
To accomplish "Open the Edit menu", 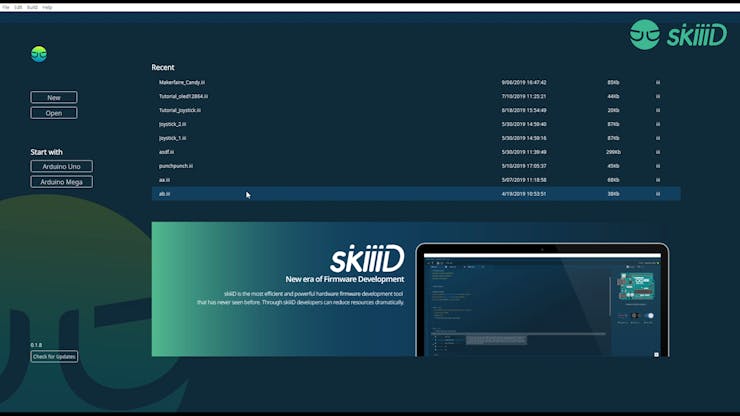I will [x=18, y=8].
